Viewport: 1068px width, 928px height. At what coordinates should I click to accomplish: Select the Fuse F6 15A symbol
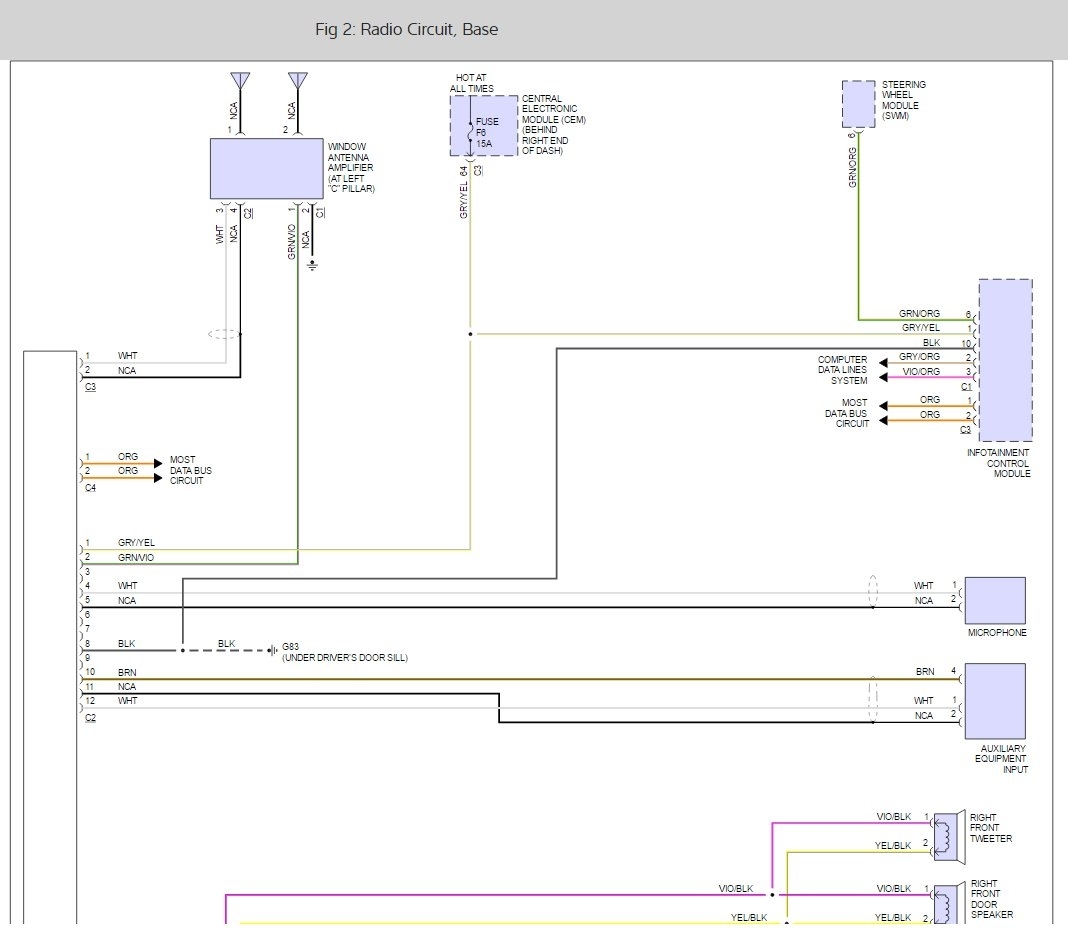(472, 130)
